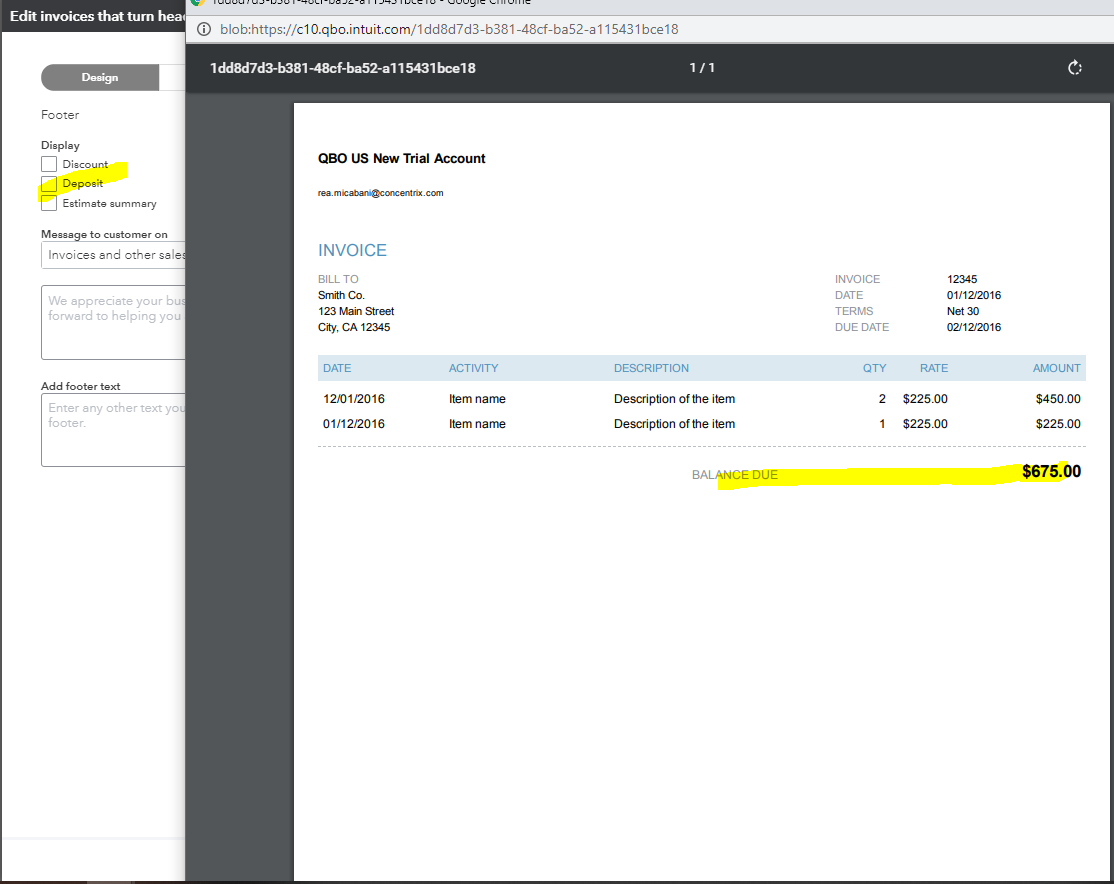Open the 'Invoices and other sales' dropdown
This screenshot has height=884, width=1114.
coord(113,255)
